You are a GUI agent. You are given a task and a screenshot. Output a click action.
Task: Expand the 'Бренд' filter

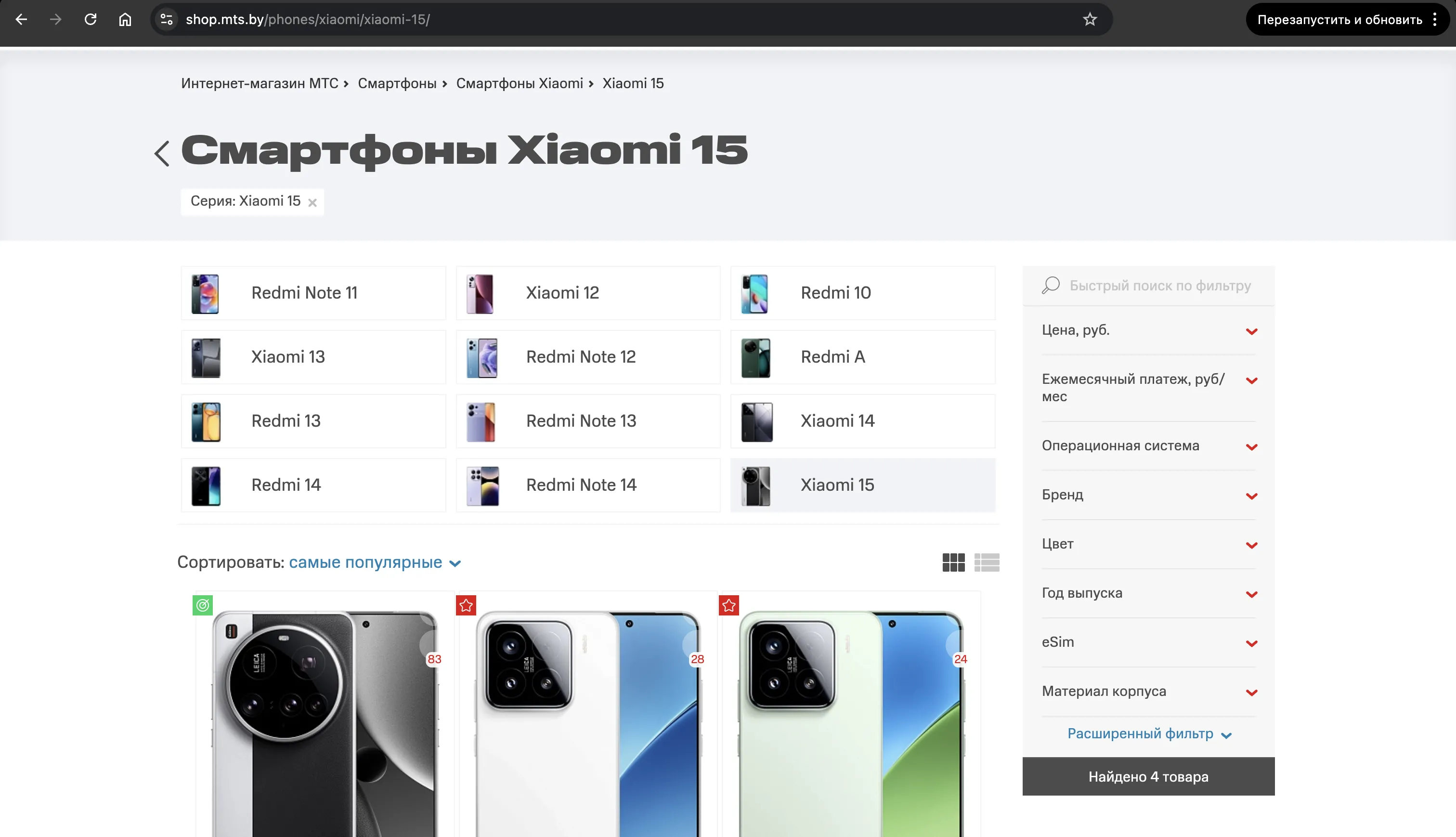pos(1149,495)
